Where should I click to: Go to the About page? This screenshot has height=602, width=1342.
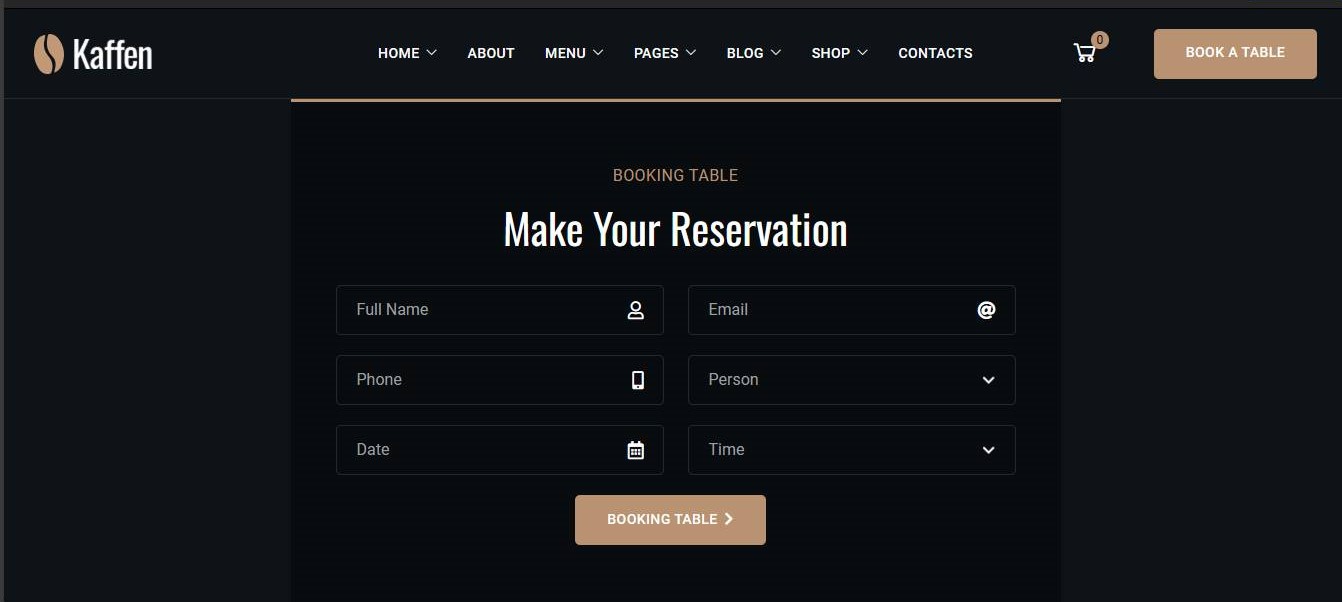(491, 53)
